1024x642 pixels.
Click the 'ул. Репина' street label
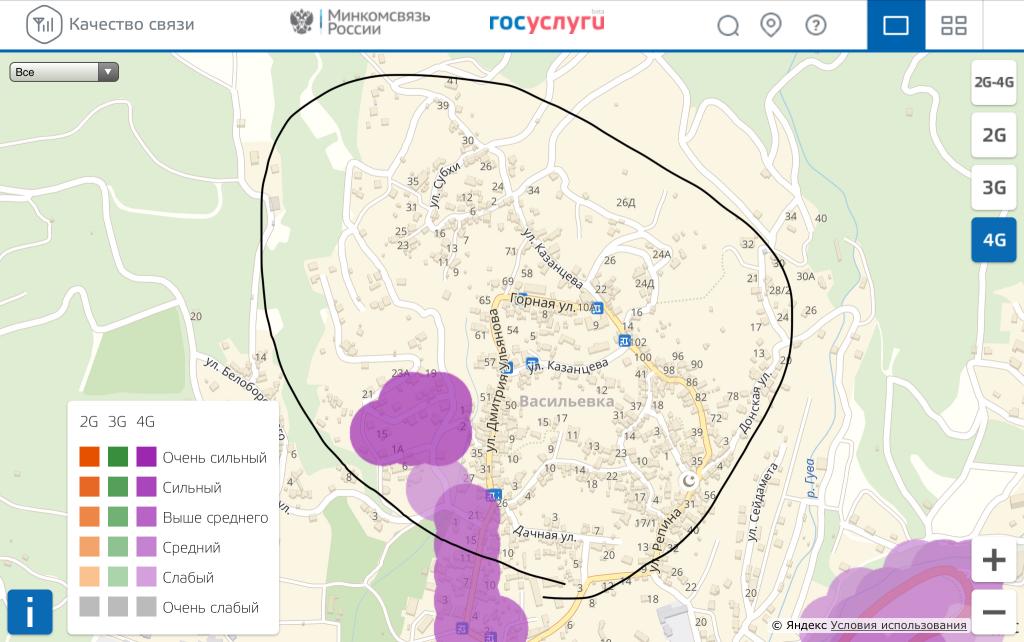click(667, 539)
